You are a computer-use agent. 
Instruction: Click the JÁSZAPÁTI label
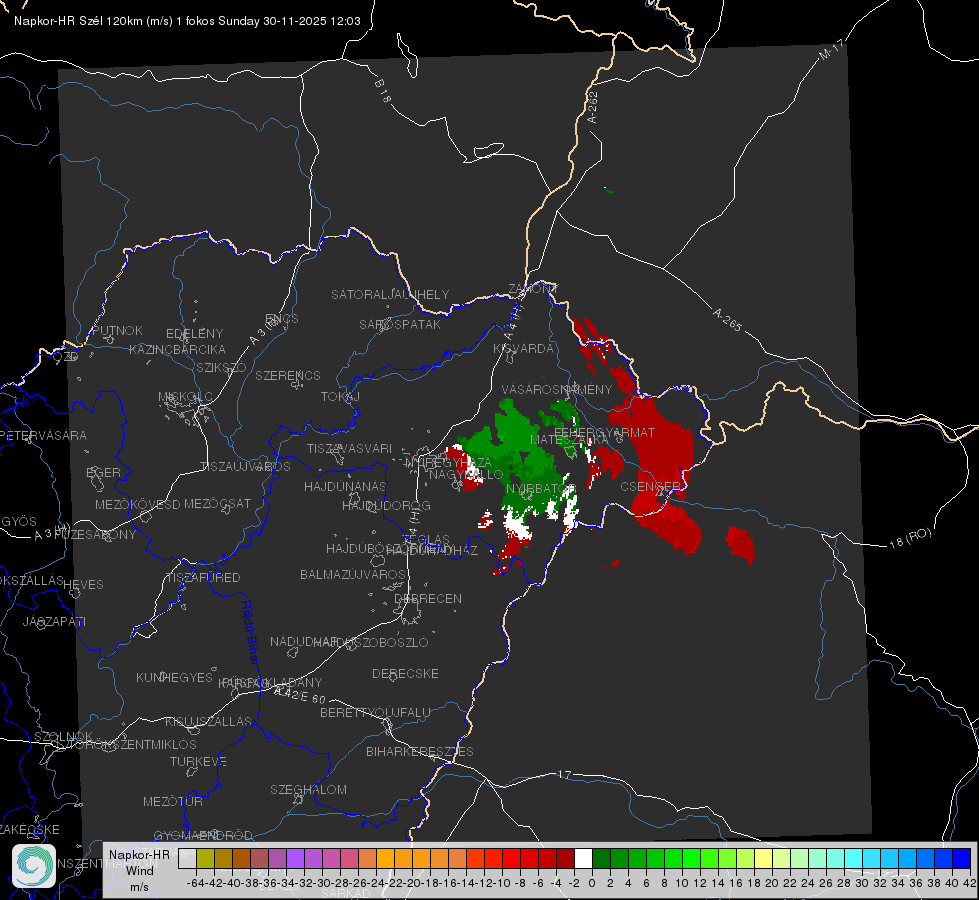pos(54,621)
